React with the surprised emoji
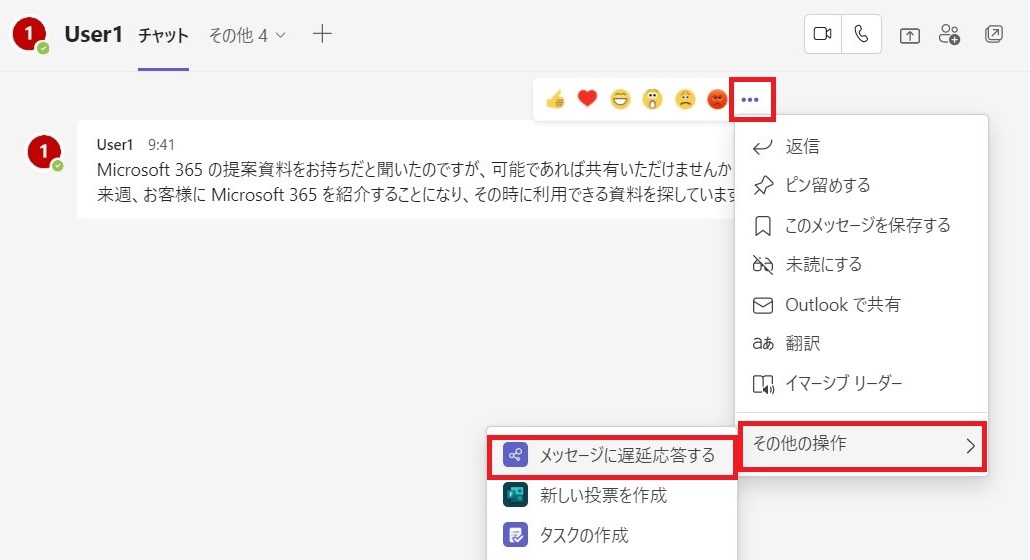The height and width of the screenshot is (560, 1030). pos(652,100)
